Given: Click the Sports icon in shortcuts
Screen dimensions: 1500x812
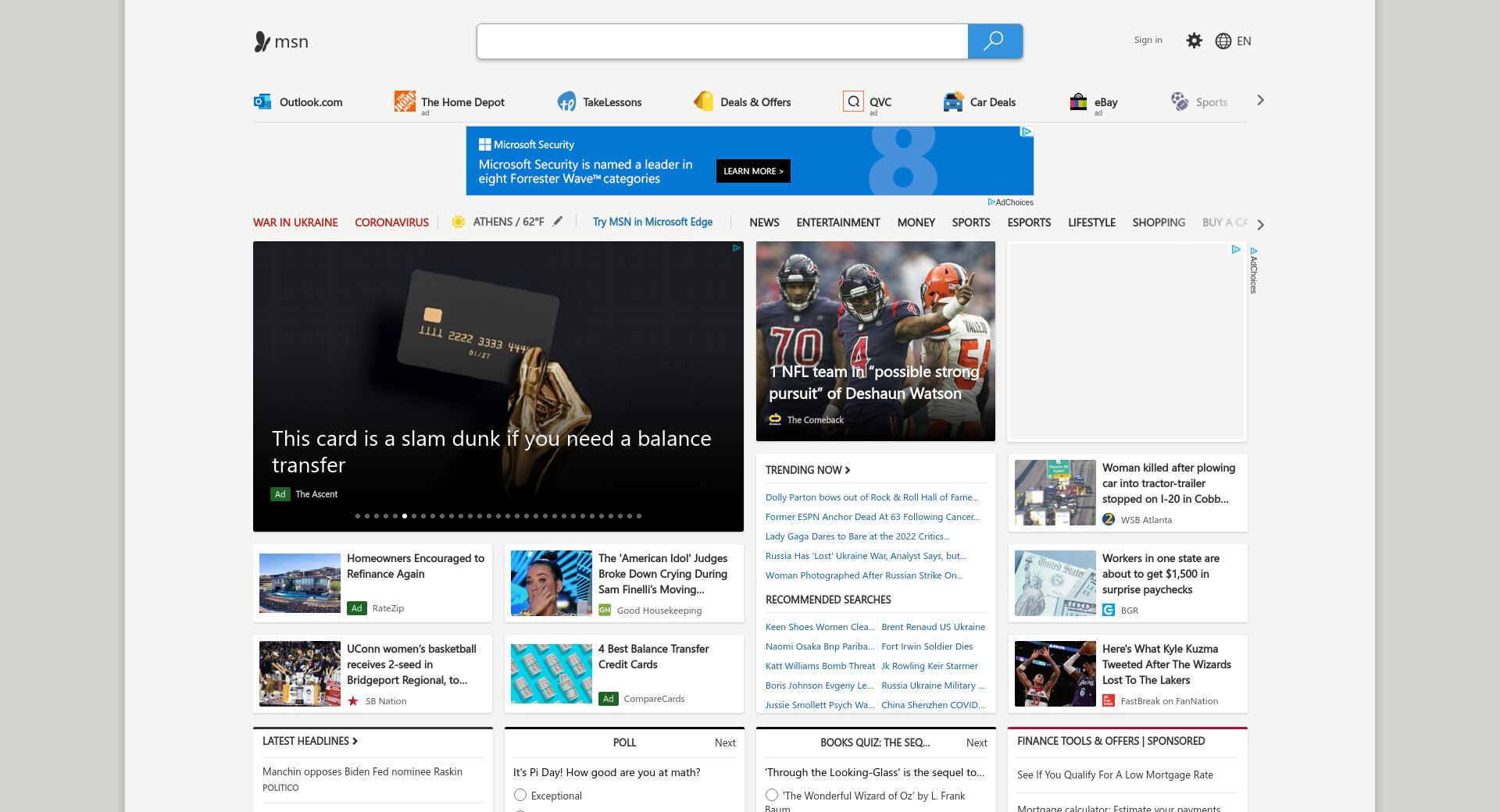Looking at the screenshot, I should (x=1180, y=101).
